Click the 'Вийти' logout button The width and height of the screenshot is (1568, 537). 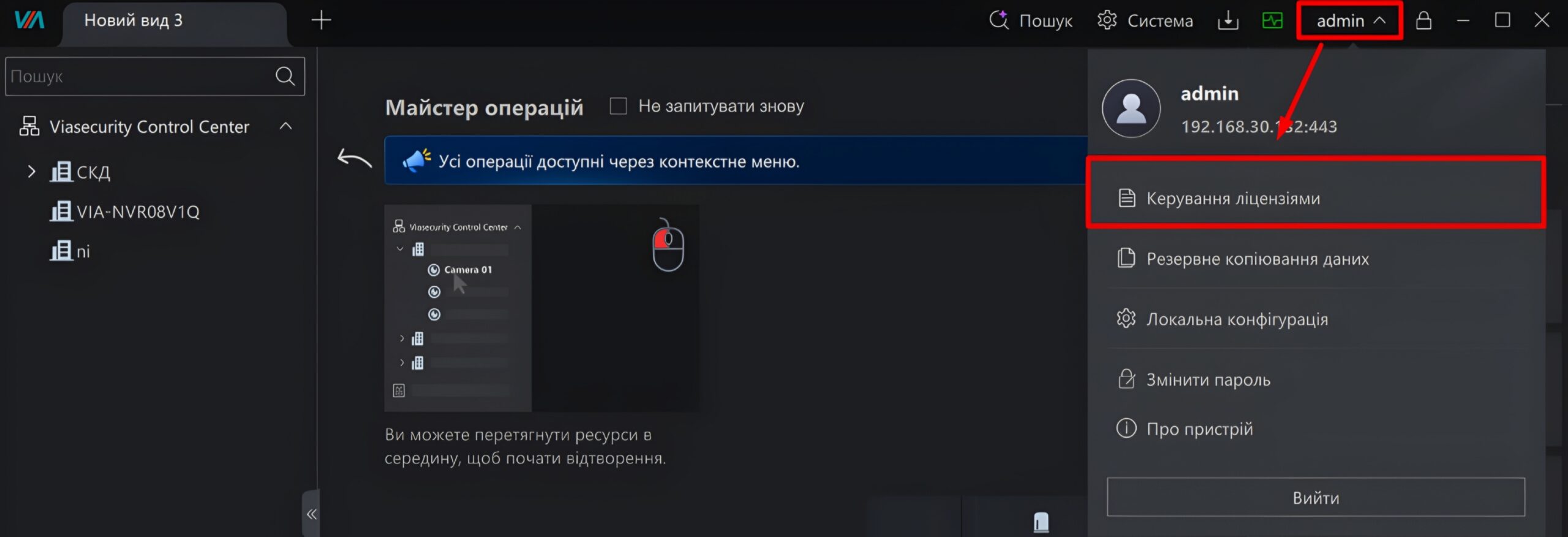1316,497
